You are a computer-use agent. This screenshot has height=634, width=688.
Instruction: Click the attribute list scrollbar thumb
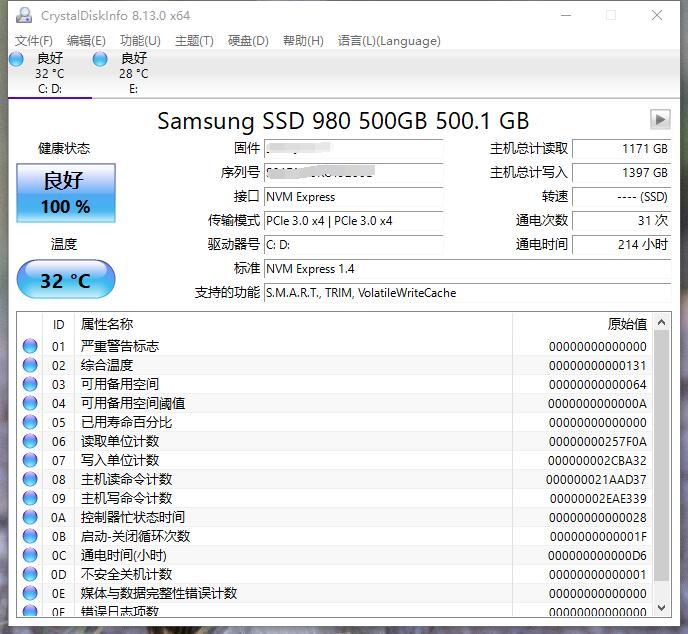click(661, 456)
